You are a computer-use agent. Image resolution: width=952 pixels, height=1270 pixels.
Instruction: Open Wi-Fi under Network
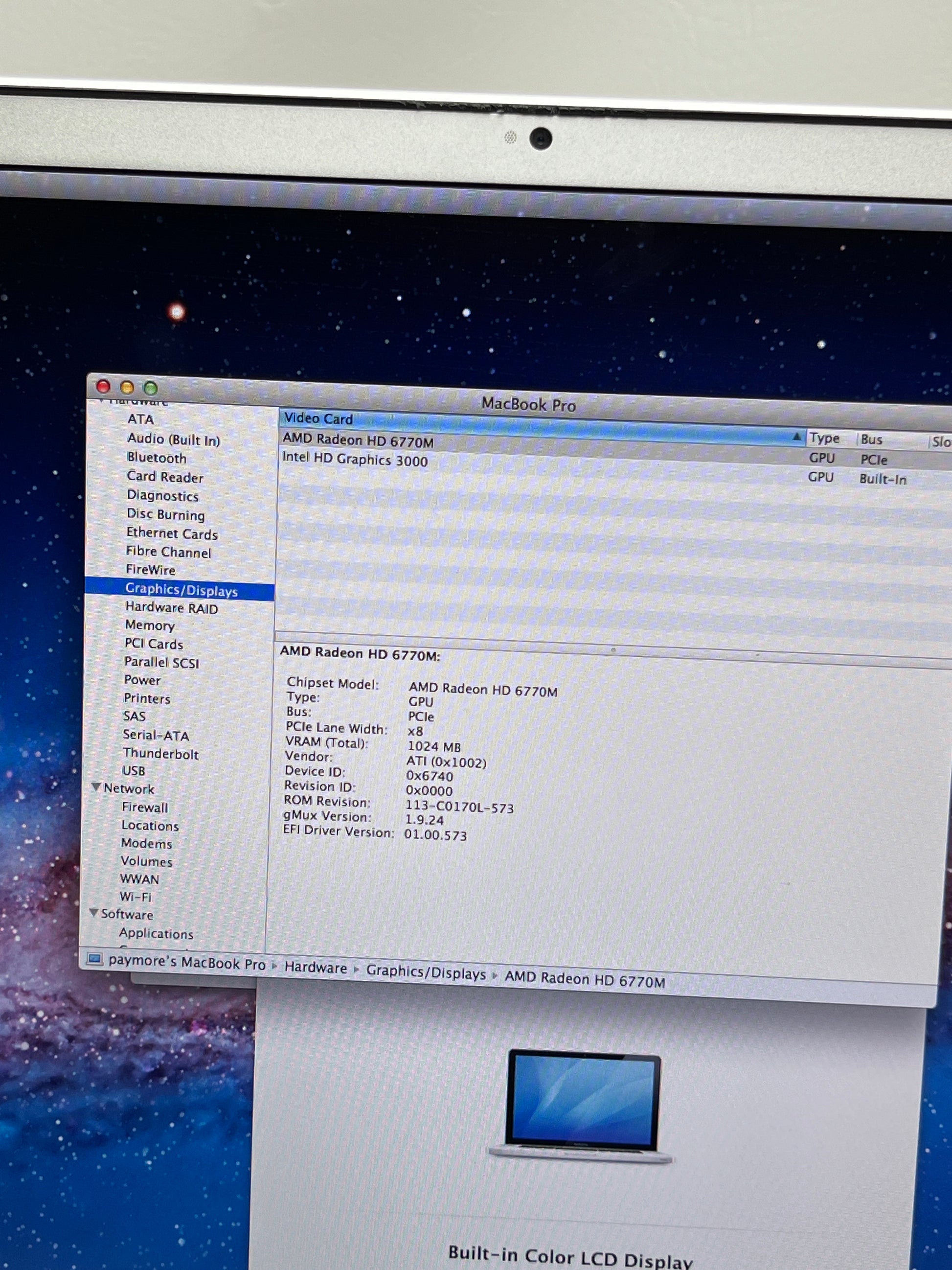point(136,897)
